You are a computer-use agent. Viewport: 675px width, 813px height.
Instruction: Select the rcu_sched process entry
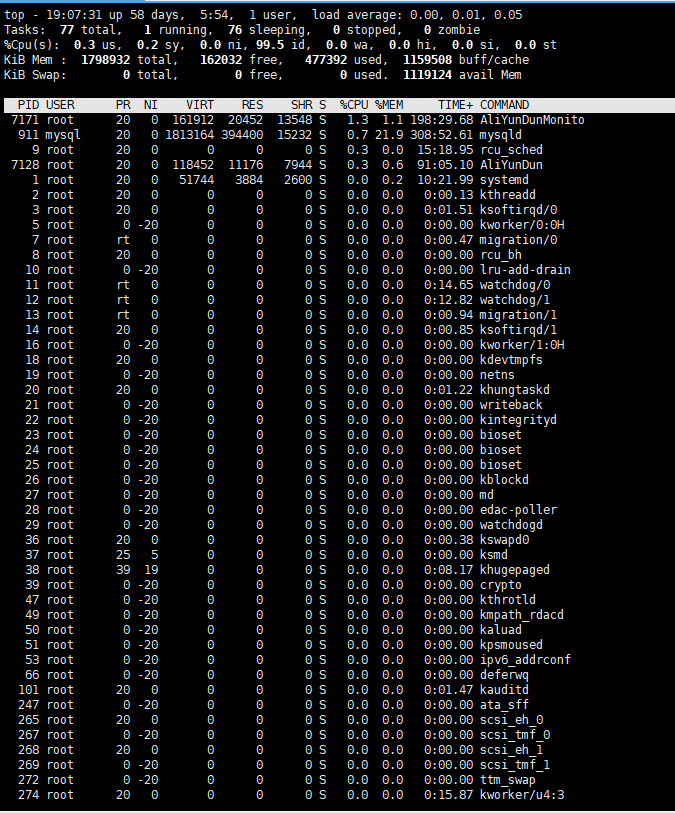point(511,150)
